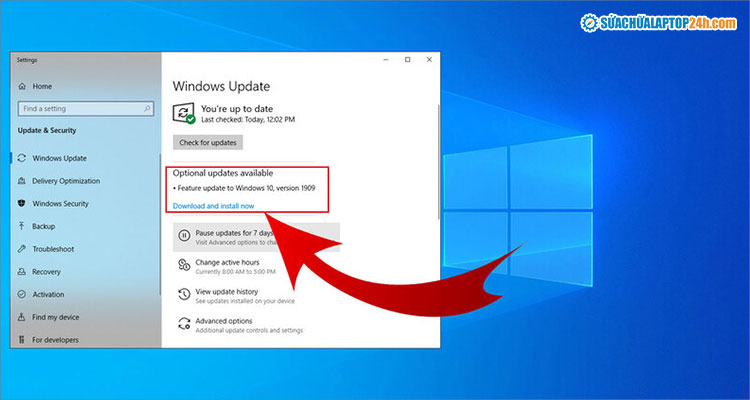
Task: Click the Activation checkmark icon
Action: (x=22, y=295)
